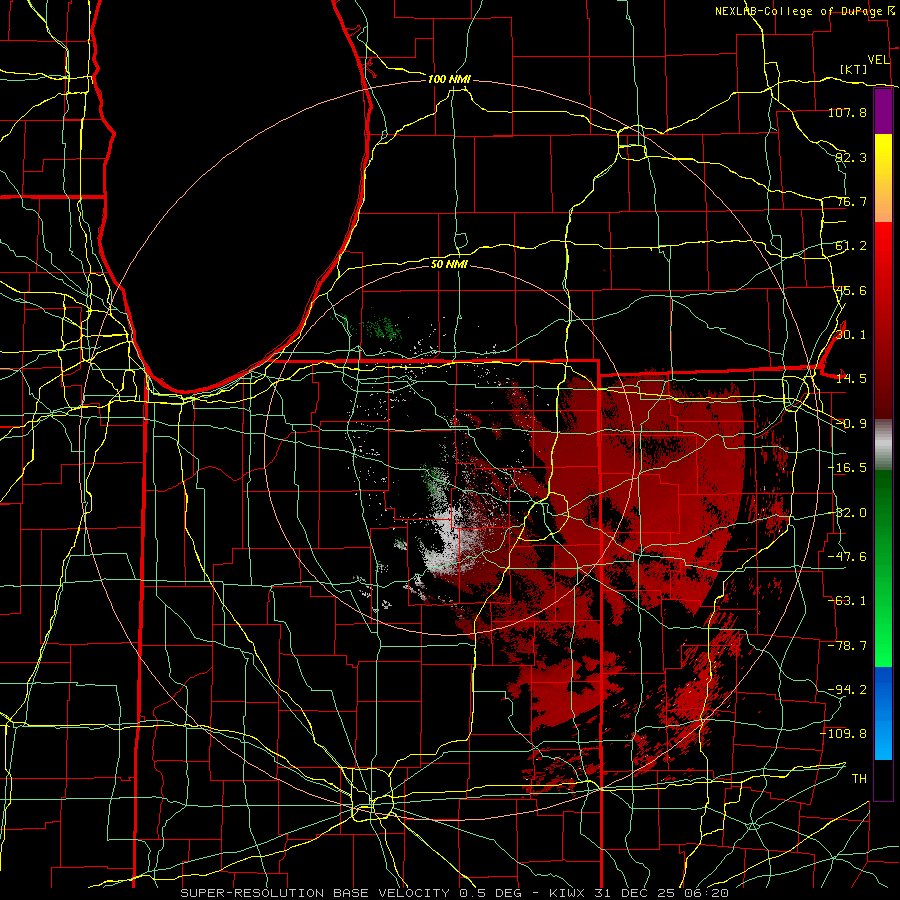900x900 pixels.
Task: Click the -94.2 scale value
Action: (847, 689)
